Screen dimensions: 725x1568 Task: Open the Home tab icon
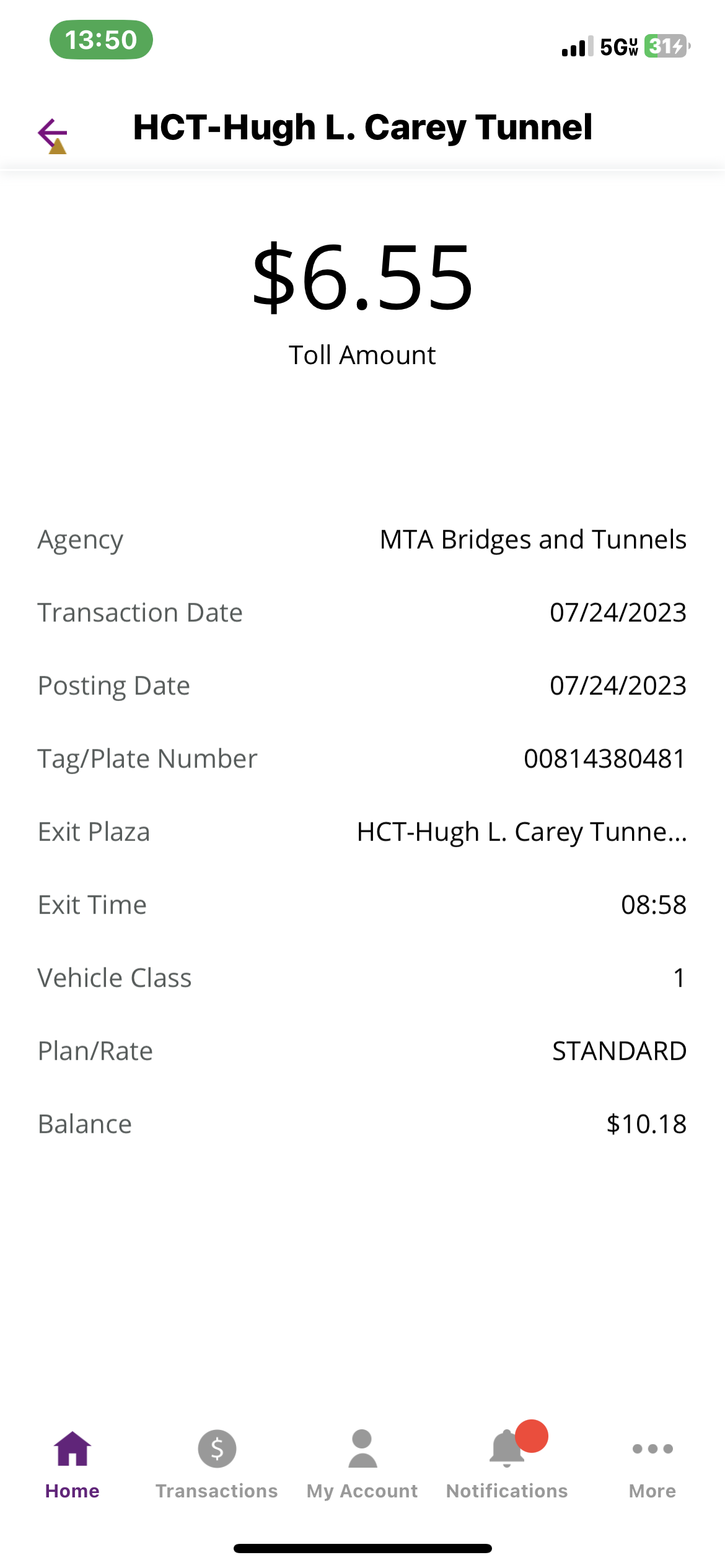click(x=72, y=1449)
